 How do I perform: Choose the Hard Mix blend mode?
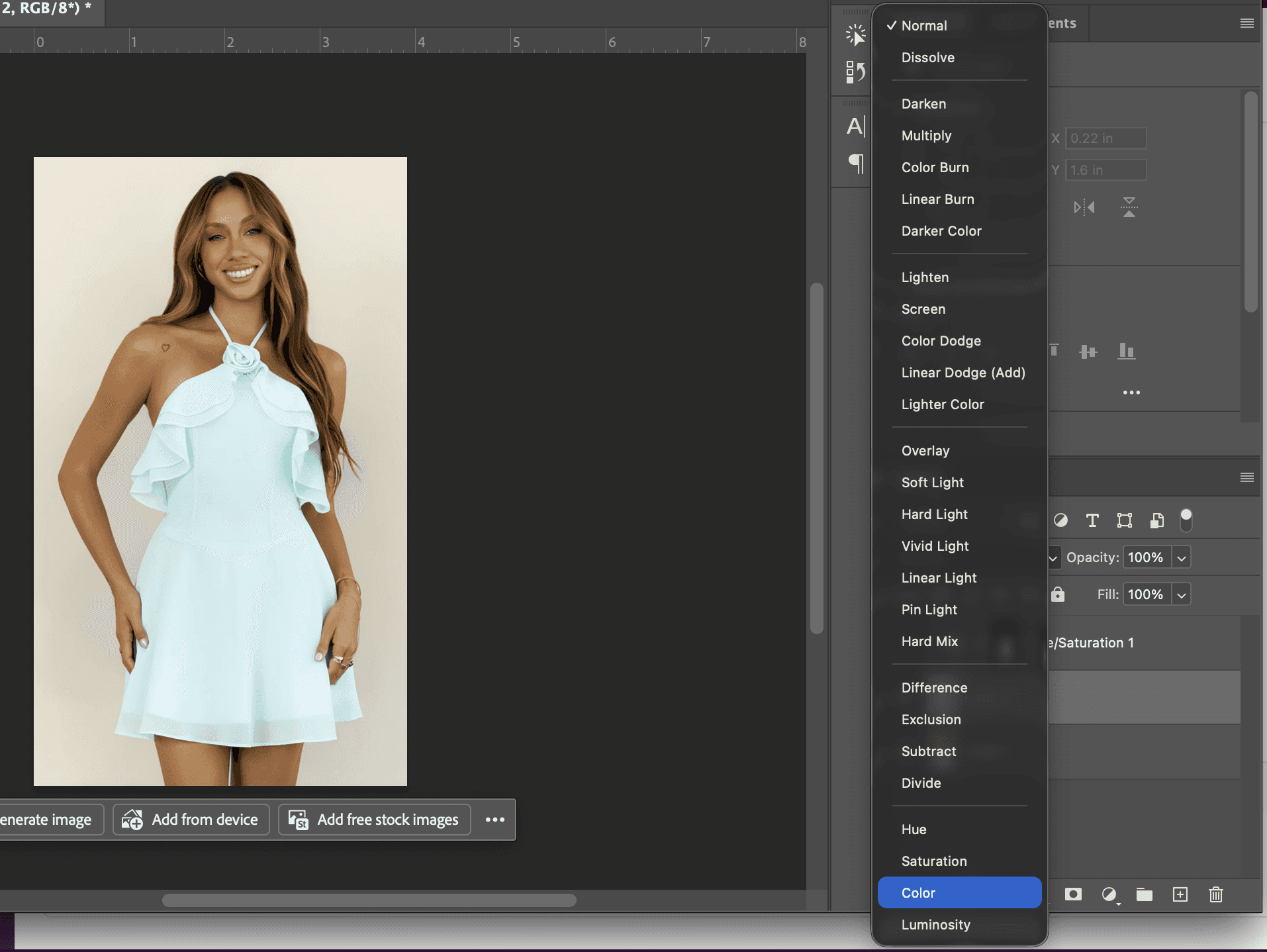tap(959, 641)
